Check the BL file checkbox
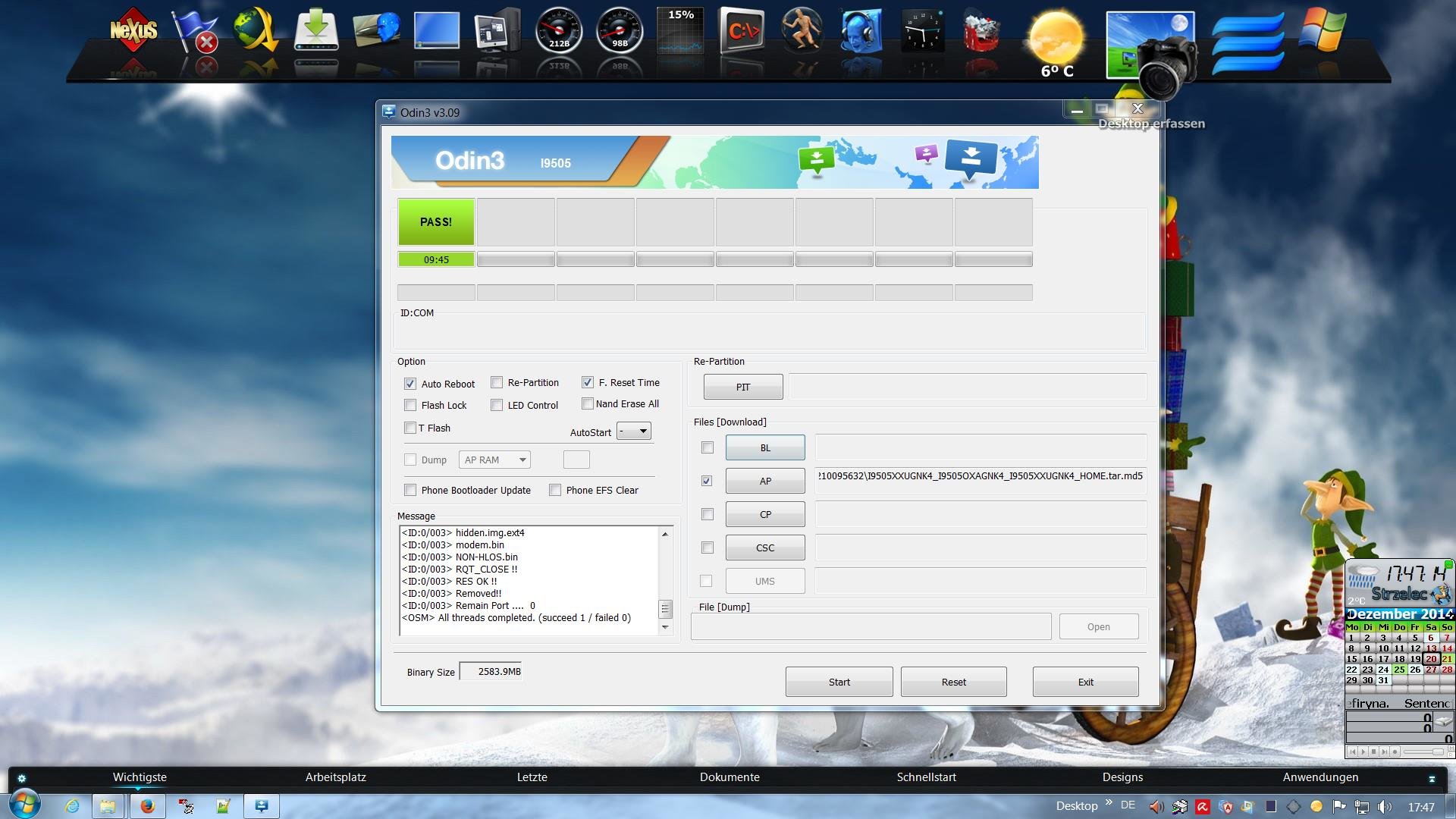Viewport: 1456px width, 819px height. click(x=708, y=447)
